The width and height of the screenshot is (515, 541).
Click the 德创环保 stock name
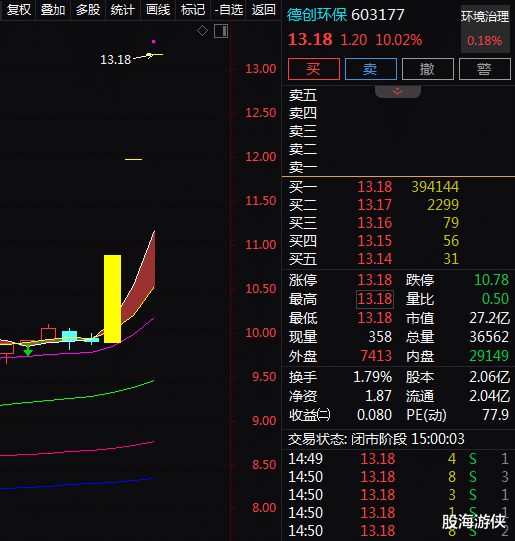pos(317,15)
